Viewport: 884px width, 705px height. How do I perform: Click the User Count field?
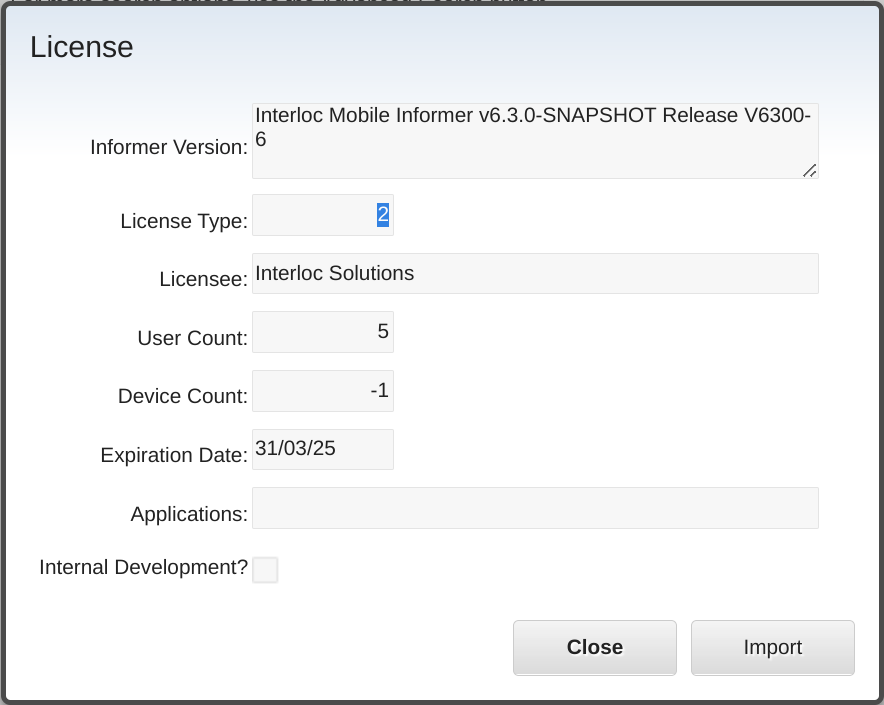(x=322, y=332)
